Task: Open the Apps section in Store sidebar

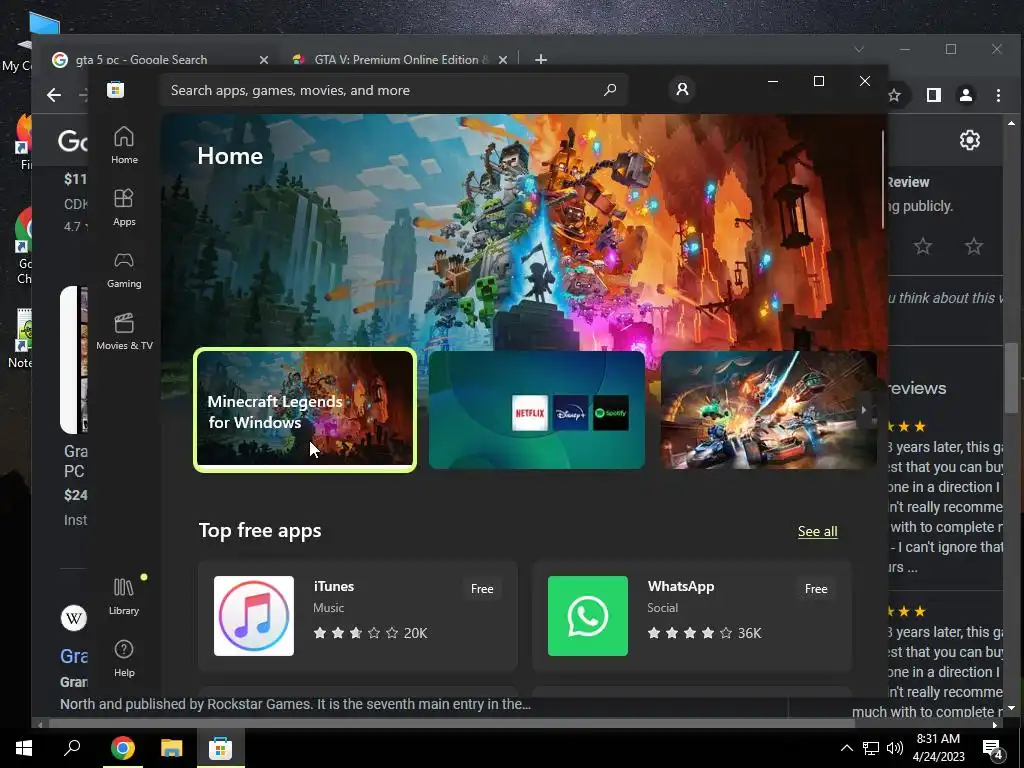Action: (x=124, y=207)
